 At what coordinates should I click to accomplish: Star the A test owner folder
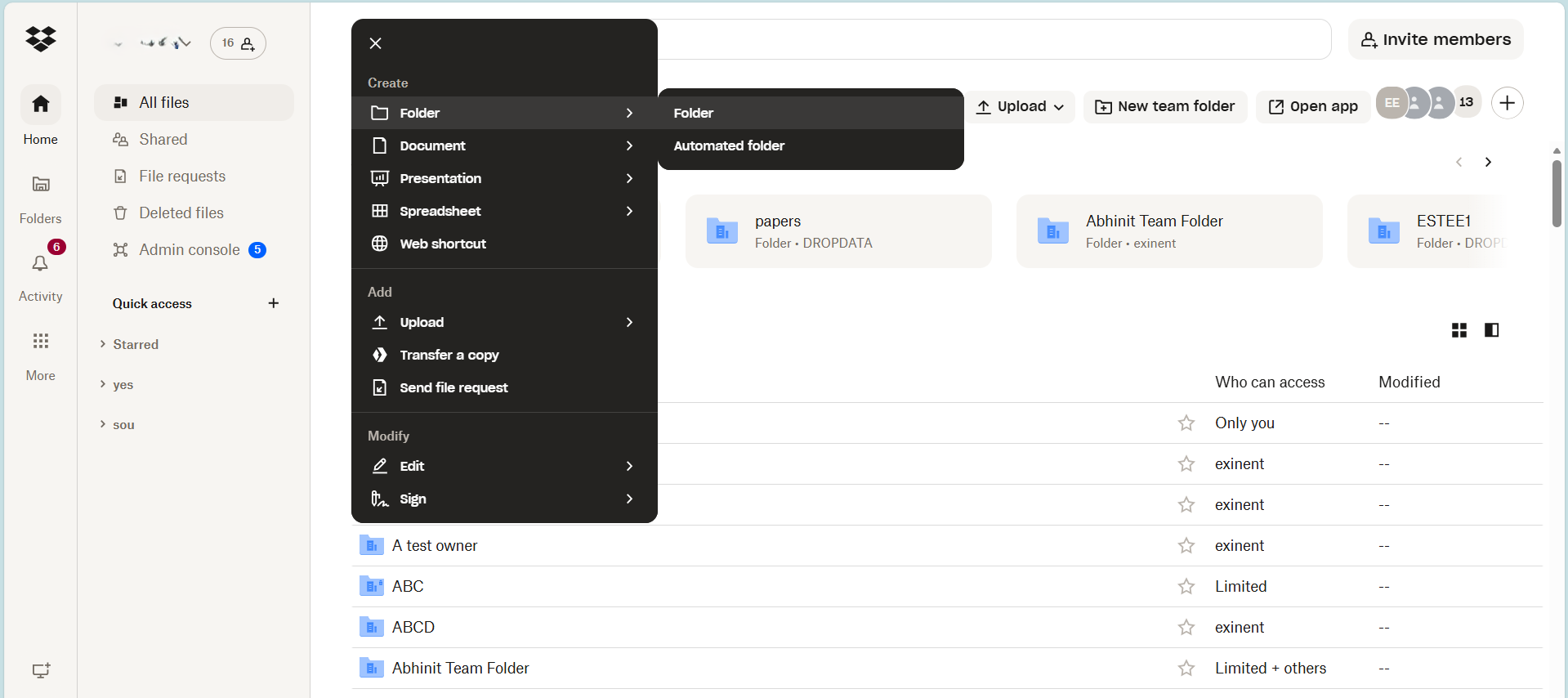point(1186,545)
